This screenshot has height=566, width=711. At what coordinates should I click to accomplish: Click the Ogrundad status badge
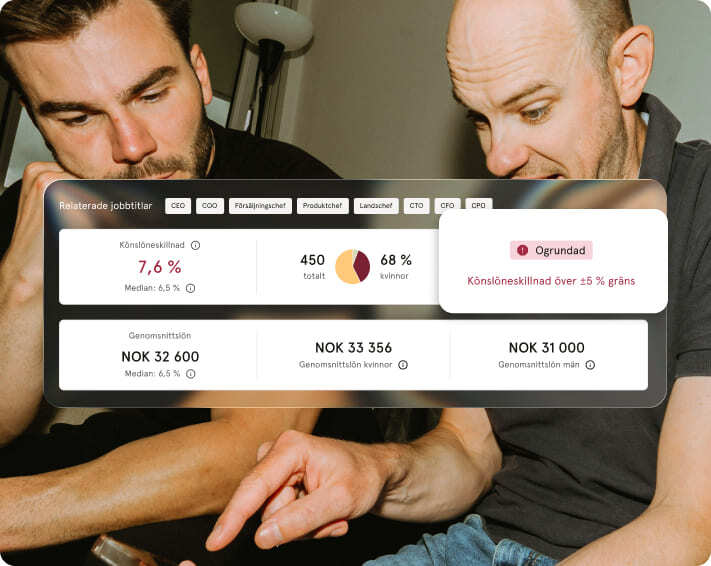(551, 250)
